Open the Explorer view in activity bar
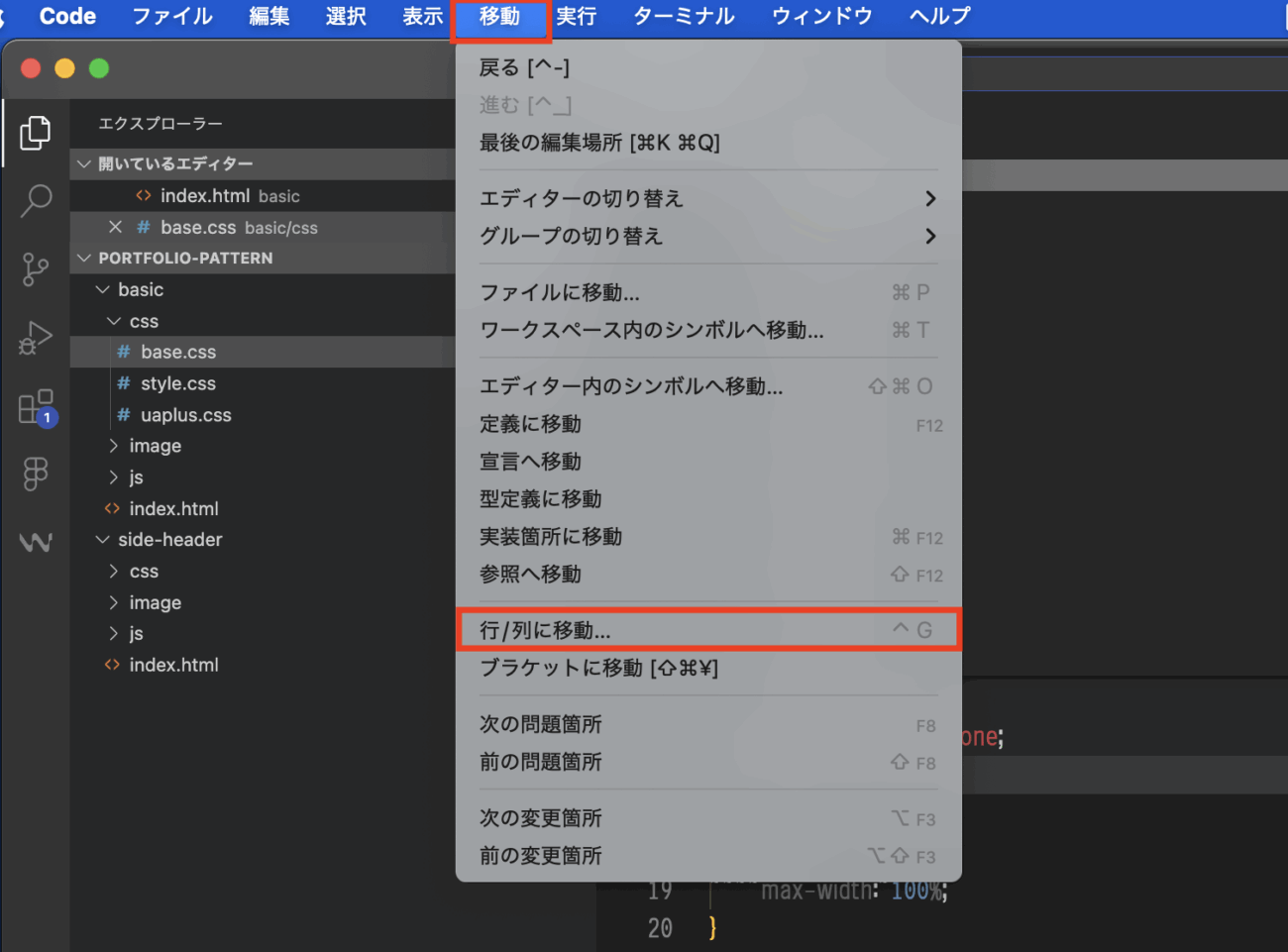1288x952 pixels. tap(36, 133)
